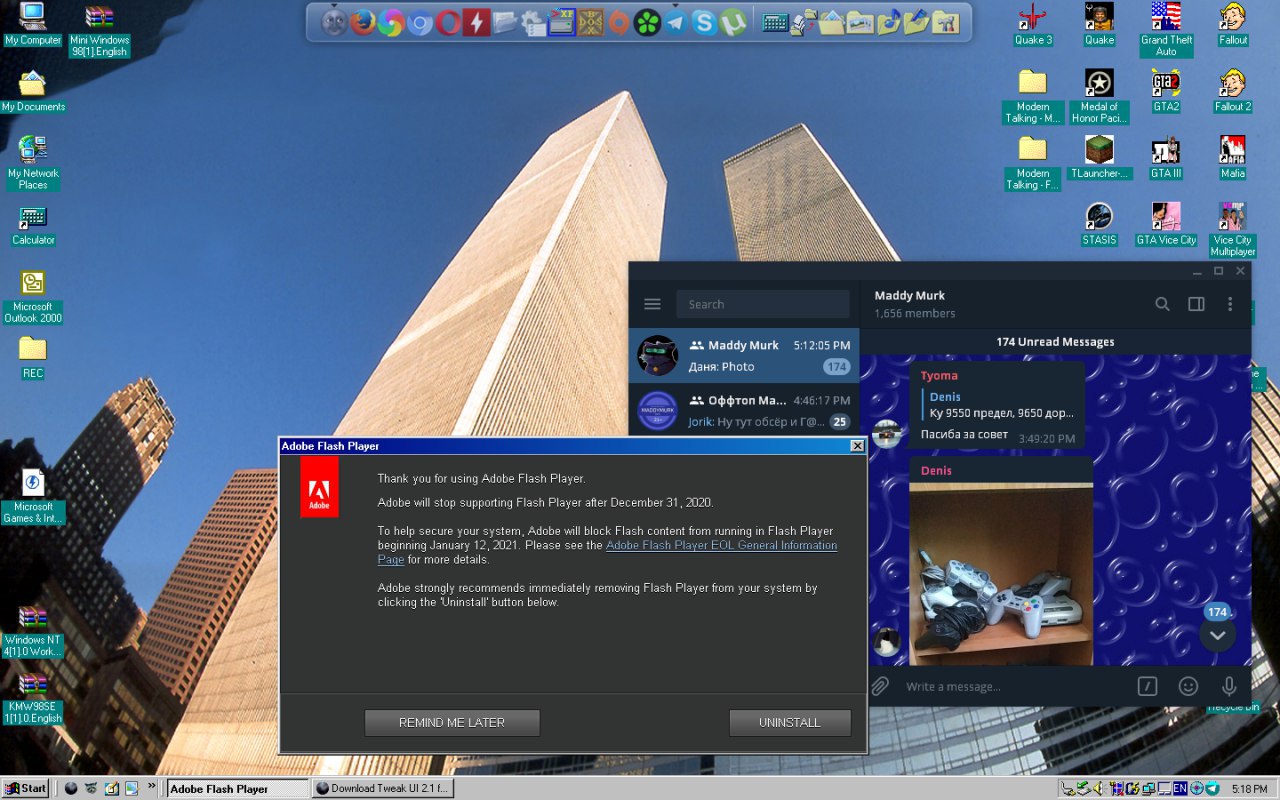The height and width of the screenshot is (800, 1280).
Task: Open Denis's photo of game controllers
Action: 1001,574
